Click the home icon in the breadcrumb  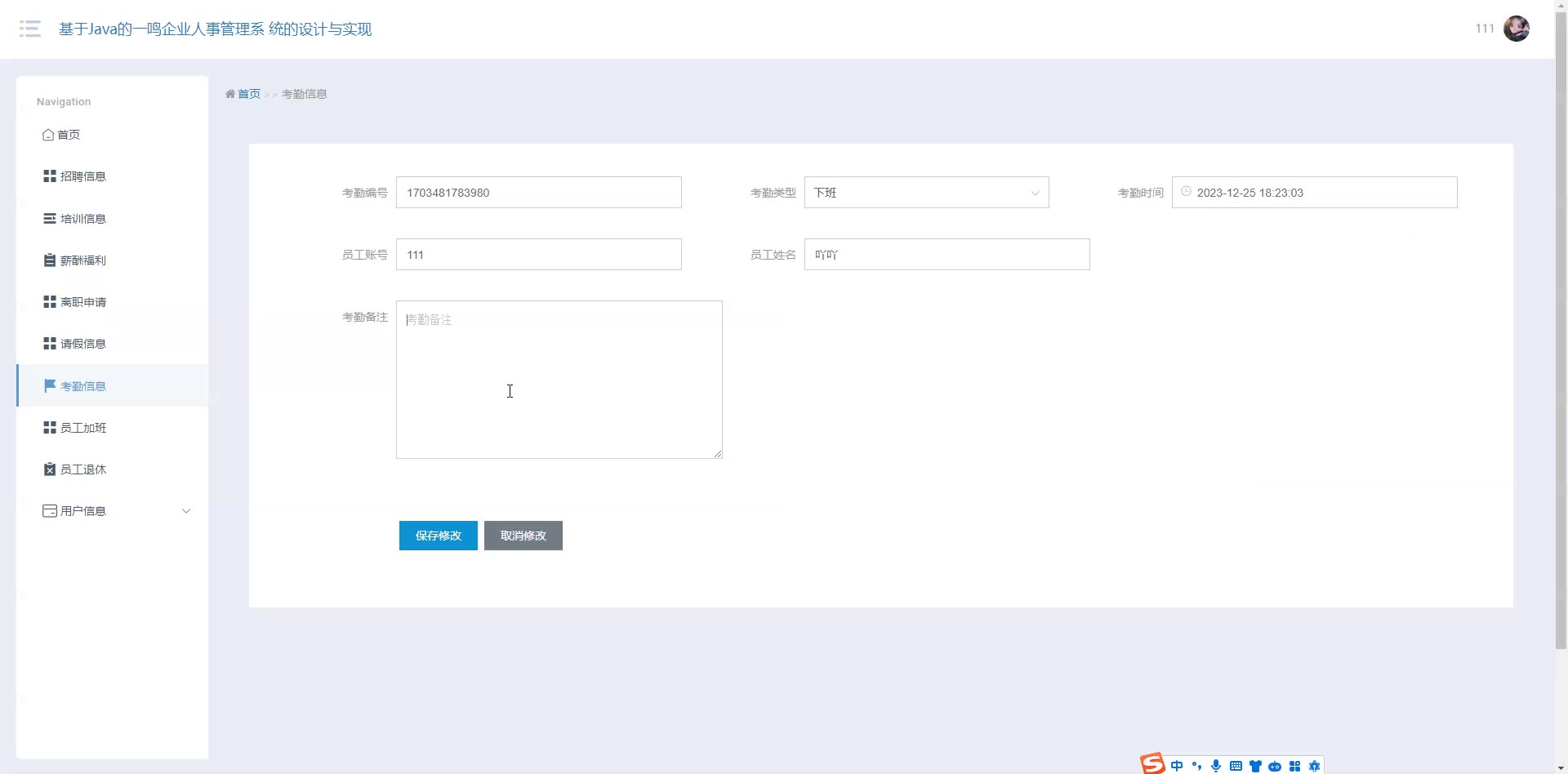230,94
